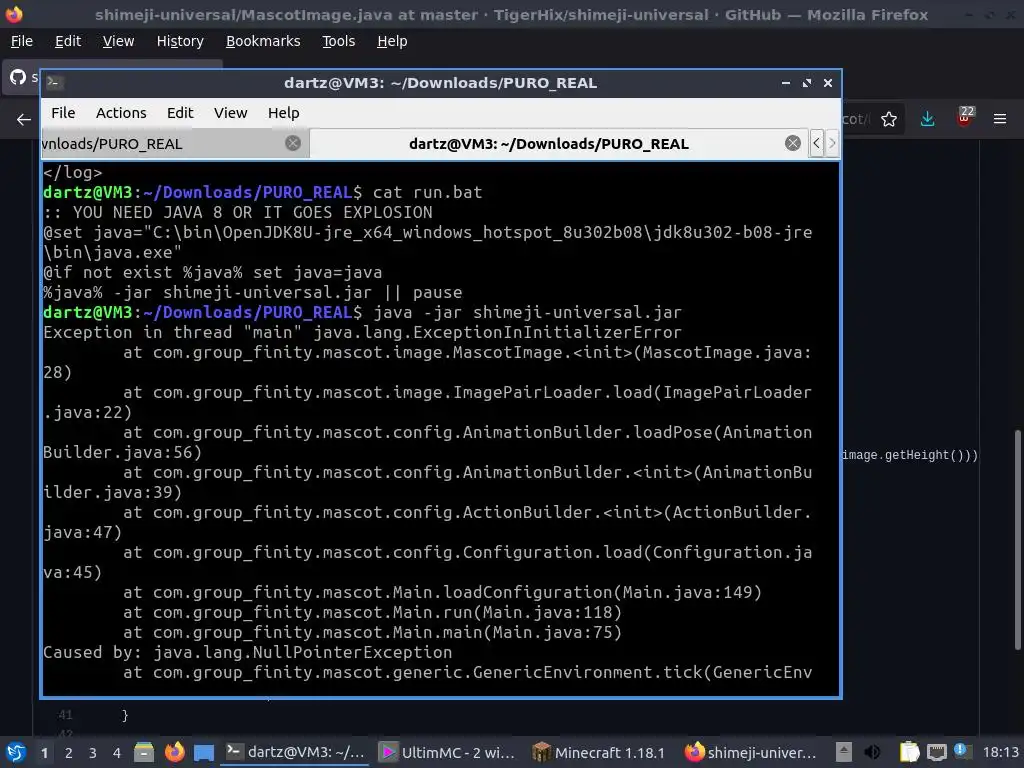The height and width of the screenshot is (768, 1024).
Task: Bookmark this page with star icon
Action: pyautogui.click(x=888, y=119)
